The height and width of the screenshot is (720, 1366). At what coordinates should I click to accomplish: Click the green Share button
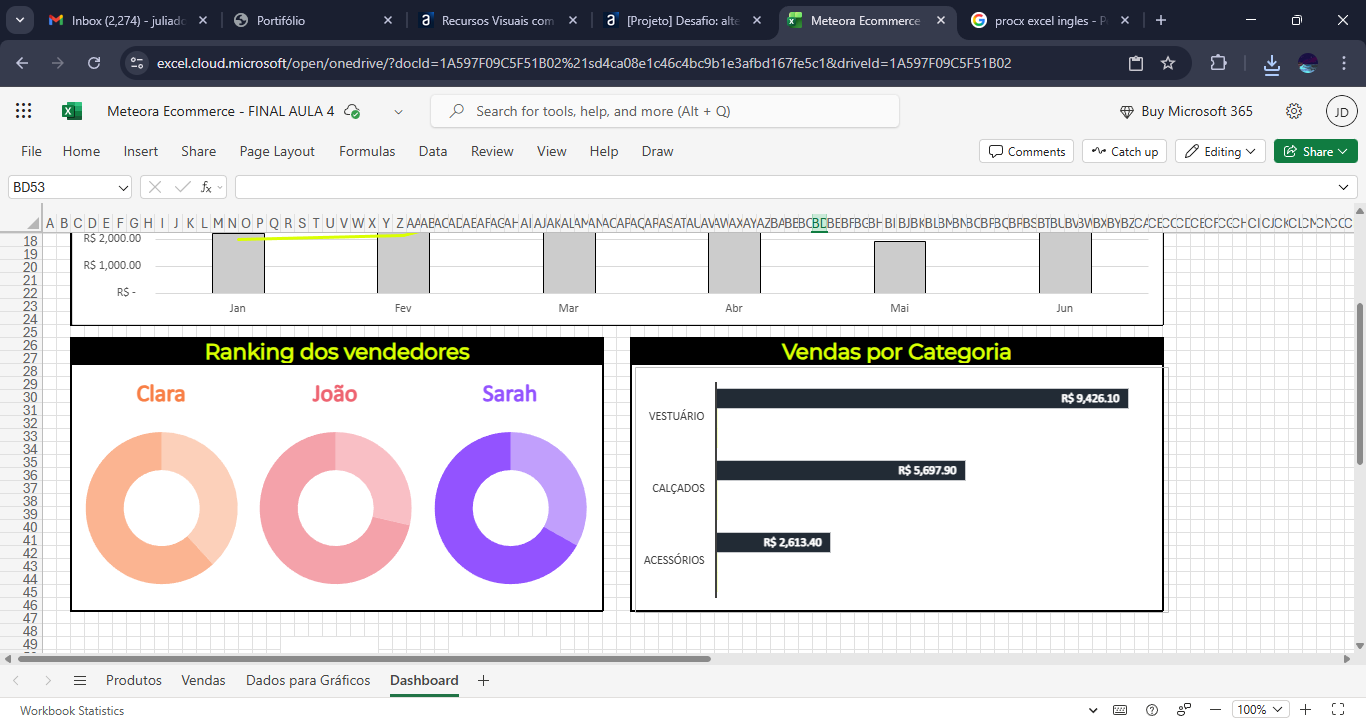click(x=1315, y=151)
